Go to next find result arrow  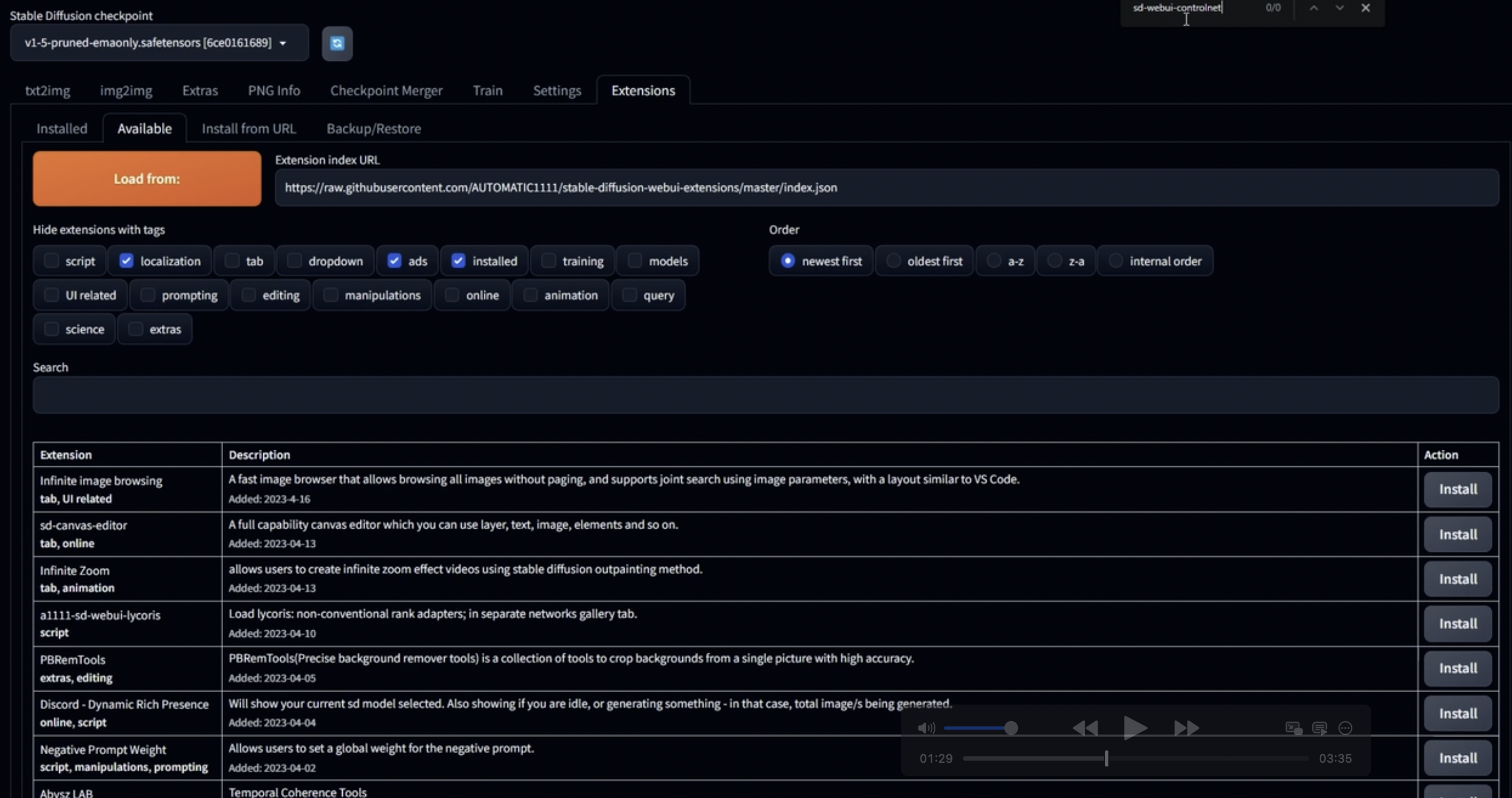(1340, 8)
